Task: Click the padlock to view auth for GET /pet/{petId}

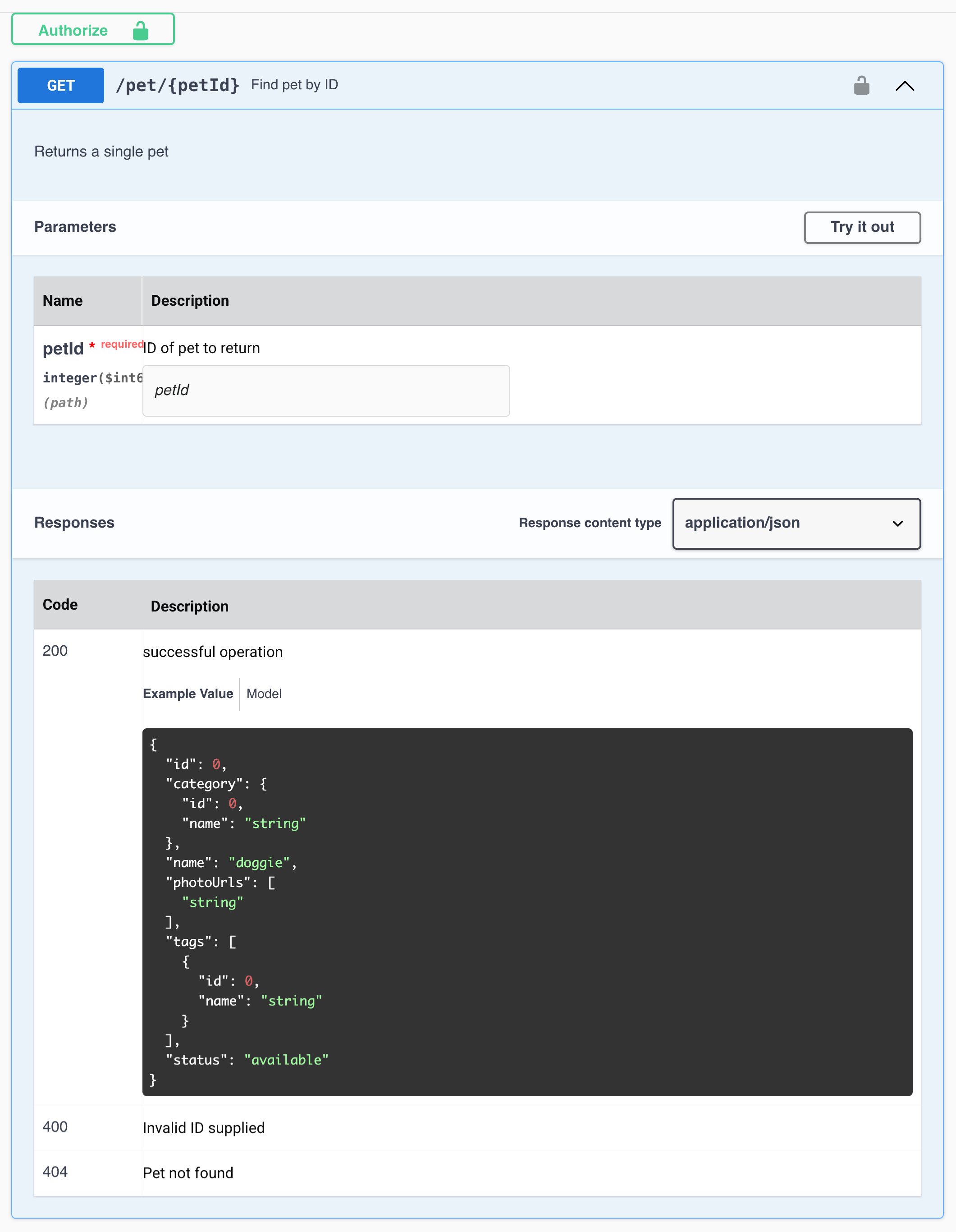Action: 861,85
